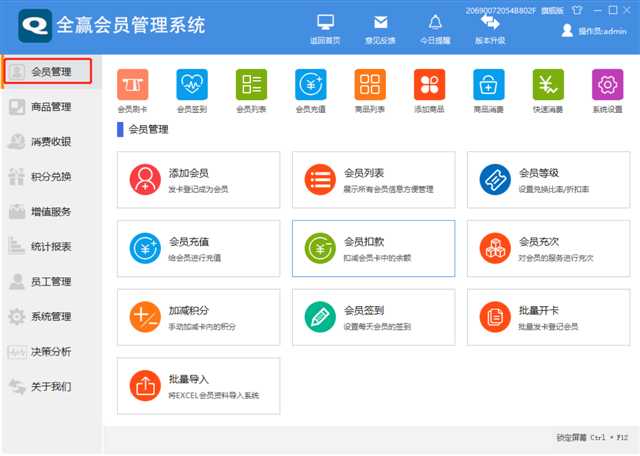640x456 pixels.
Task: Open the 加减积分 card
Action: (198, 317)
